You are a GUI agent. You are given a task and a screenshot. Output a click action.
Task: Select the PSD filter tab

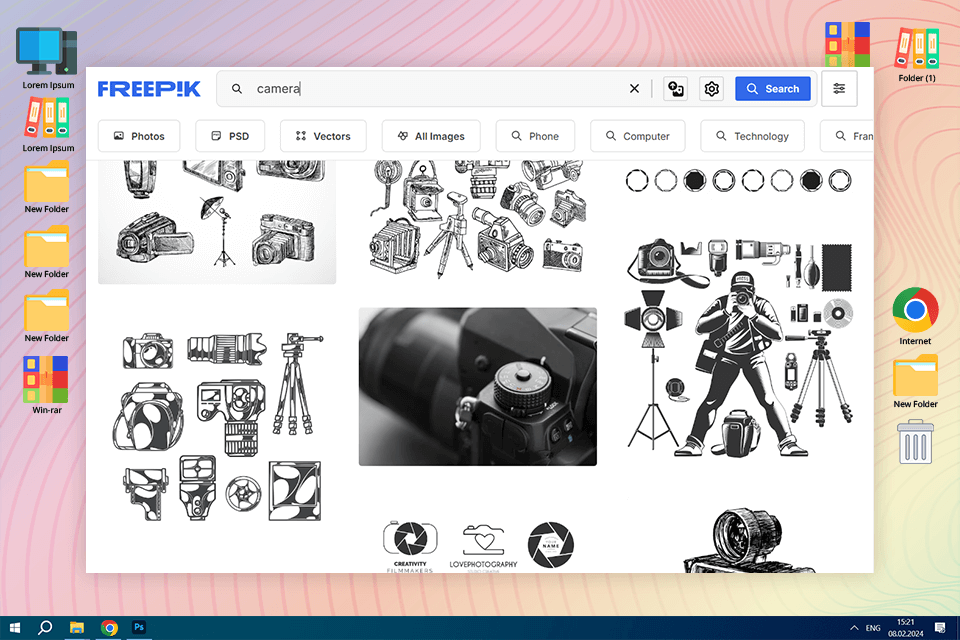pos(230,136)
